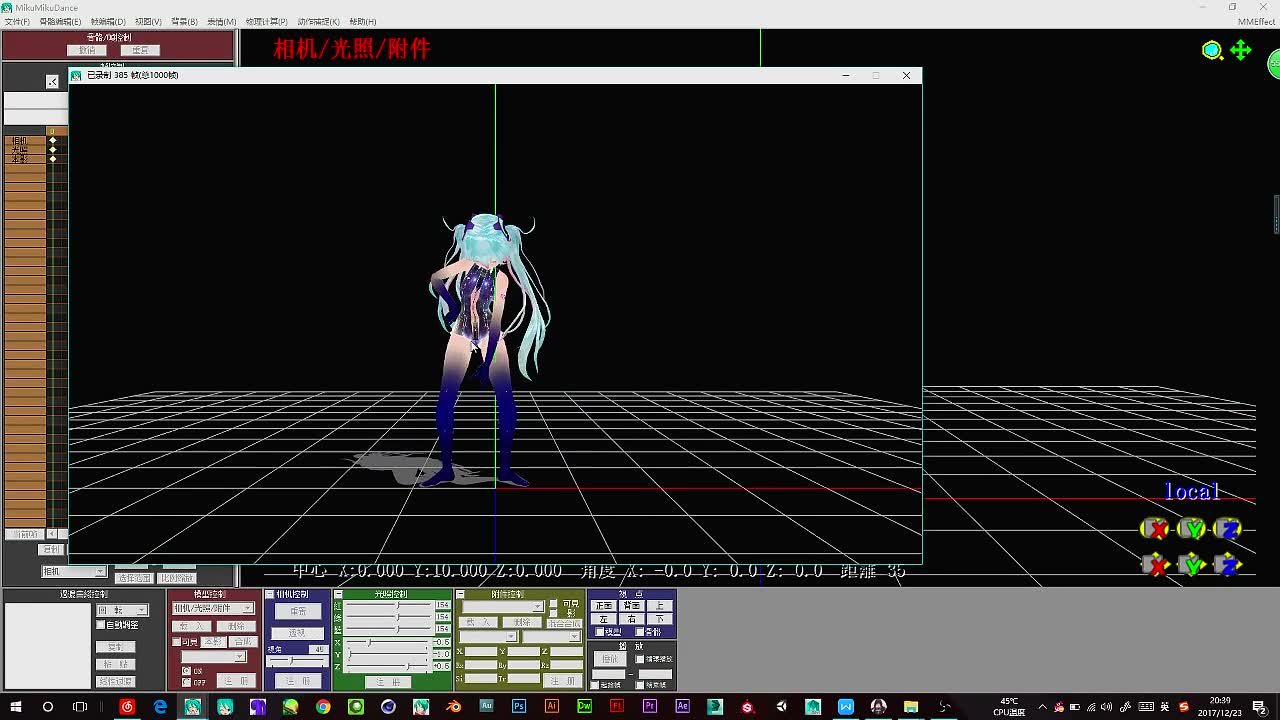Viewport: 1280px width, 720px height.
Task: Open the 视图(V) menu
Action: point(148,21)
